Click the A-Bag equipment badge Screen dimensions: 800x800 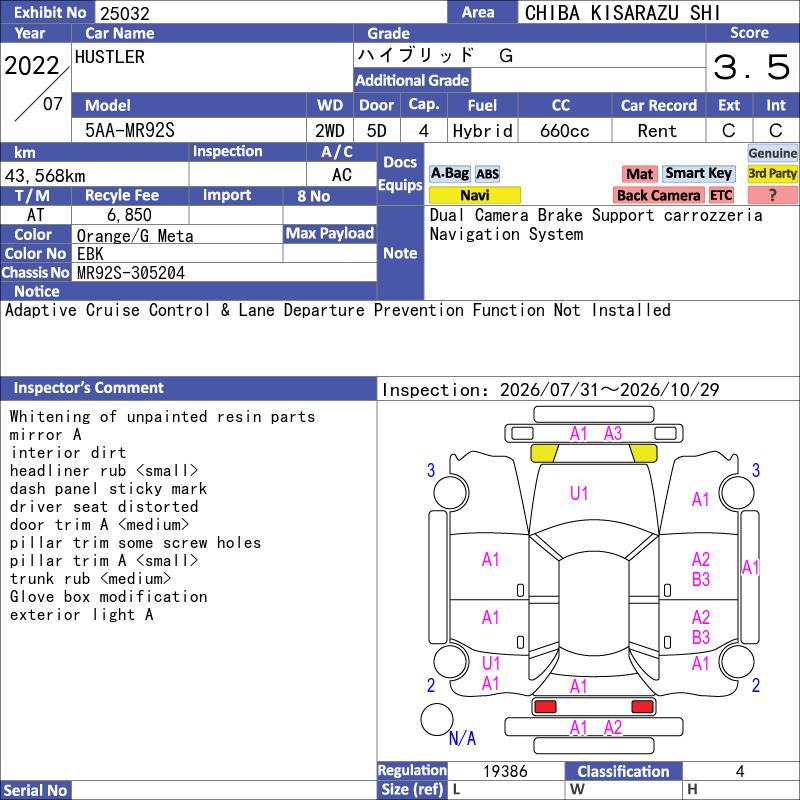pos(449,173)
